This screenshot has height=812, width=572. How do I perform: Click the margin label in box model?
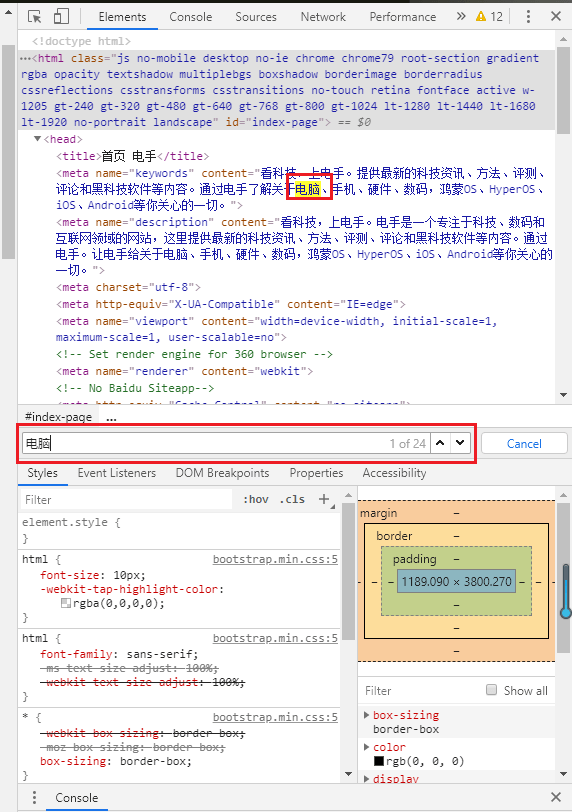click(378, 513)
